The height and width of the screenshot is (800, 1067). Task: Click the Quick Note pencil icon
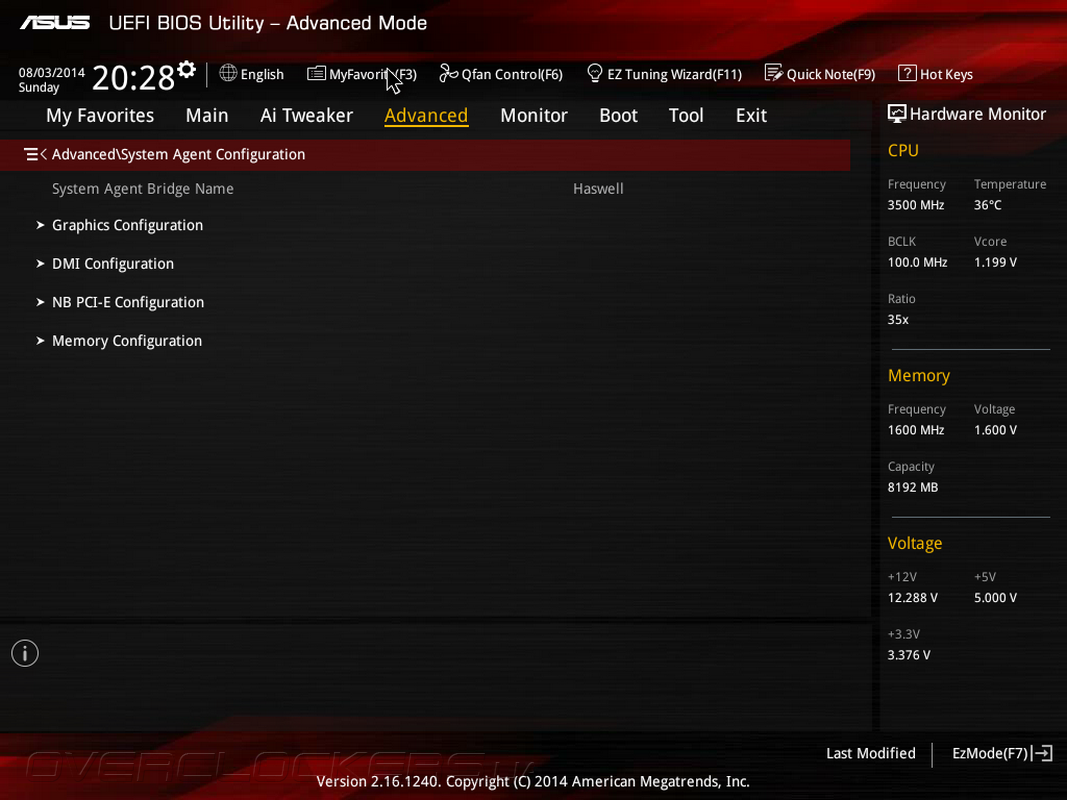click(x=774, y=73)
